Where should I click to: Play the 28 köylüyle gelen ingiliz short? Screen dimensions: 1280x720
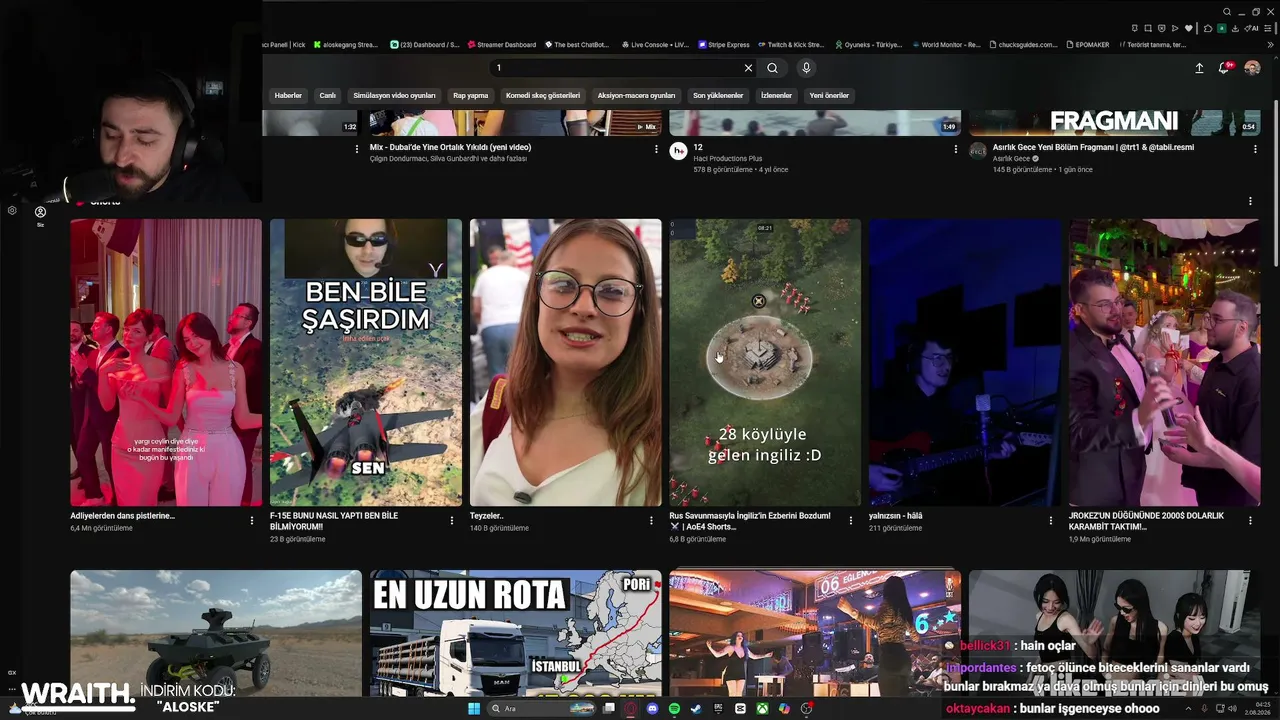[x=765, y=363]
